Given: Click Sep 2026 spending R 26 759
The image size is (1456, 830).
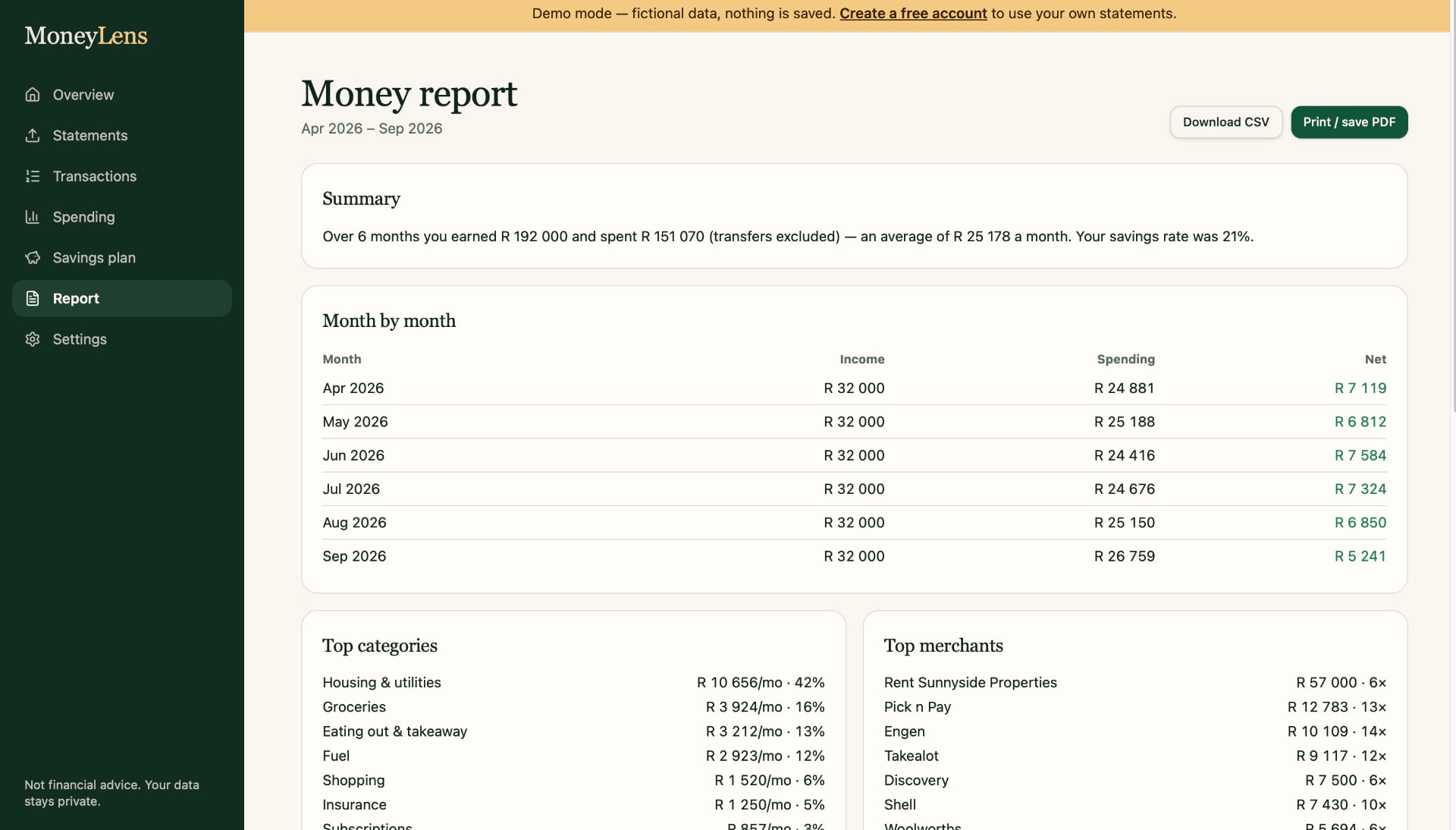Looking at the screenshot, I should [1125, 557].
